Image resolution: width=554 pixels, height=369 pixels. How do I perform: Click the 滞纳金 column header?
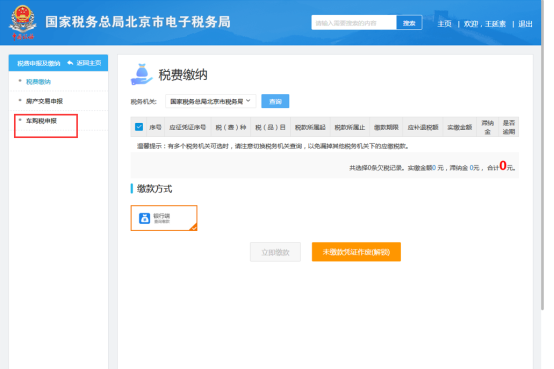pos(488,127)
